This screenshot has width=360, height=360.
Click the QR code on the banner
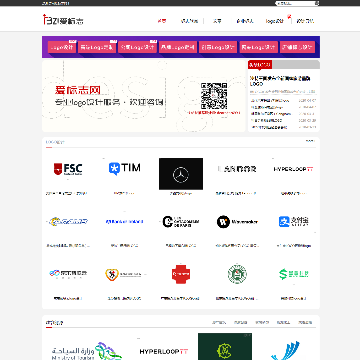pyautogui.click(x=214, y=96)
